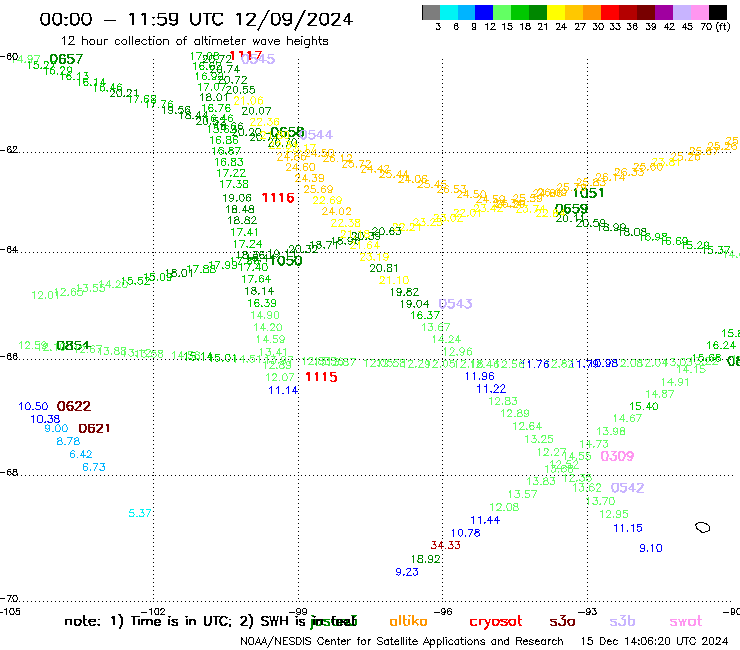The width and height of the screenshot is (740, 650).
Task: Click the blue 9.23 wave height
Action: [407, 572]
